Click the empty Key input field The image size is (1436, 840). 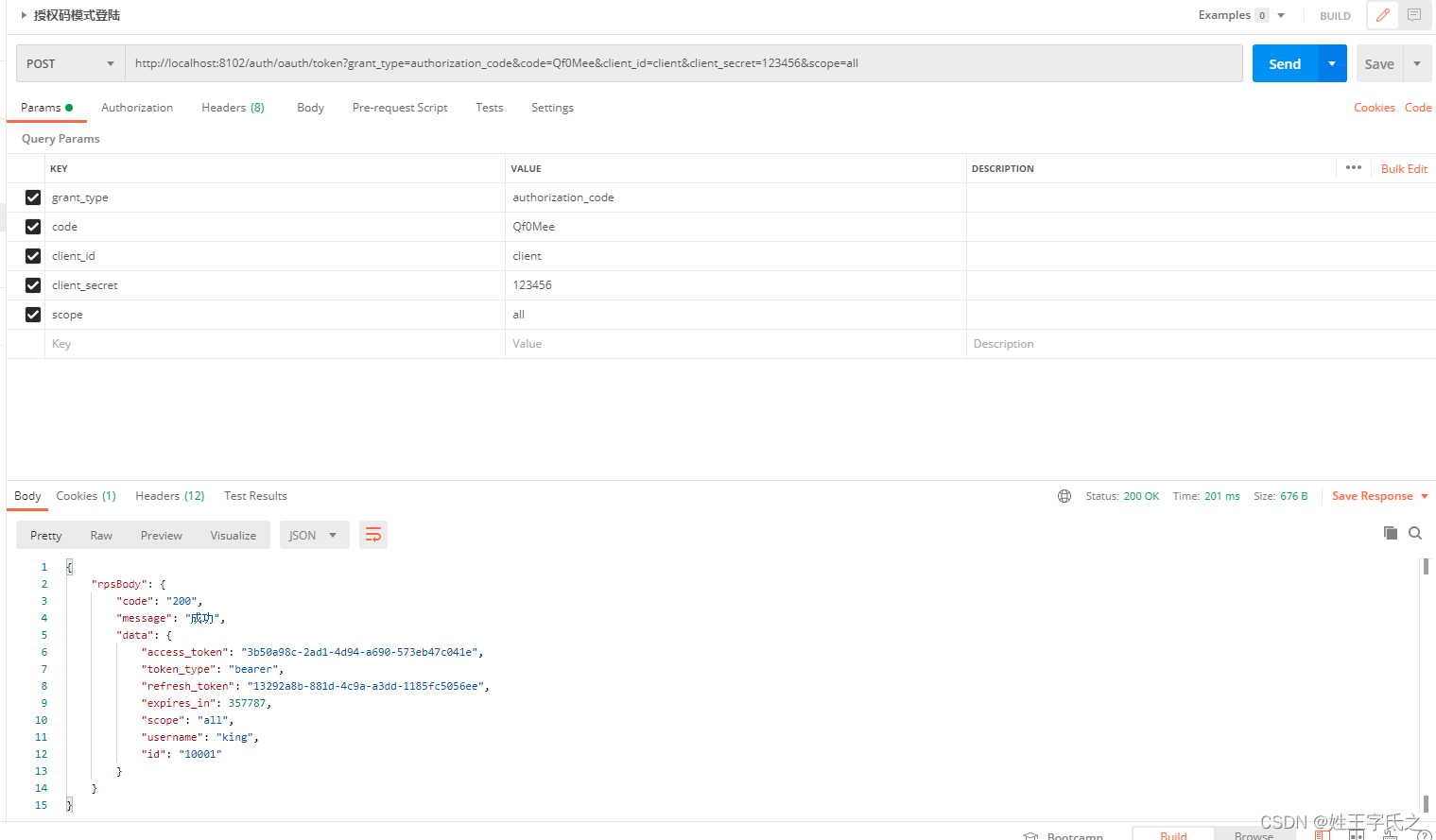click(274, 344)
